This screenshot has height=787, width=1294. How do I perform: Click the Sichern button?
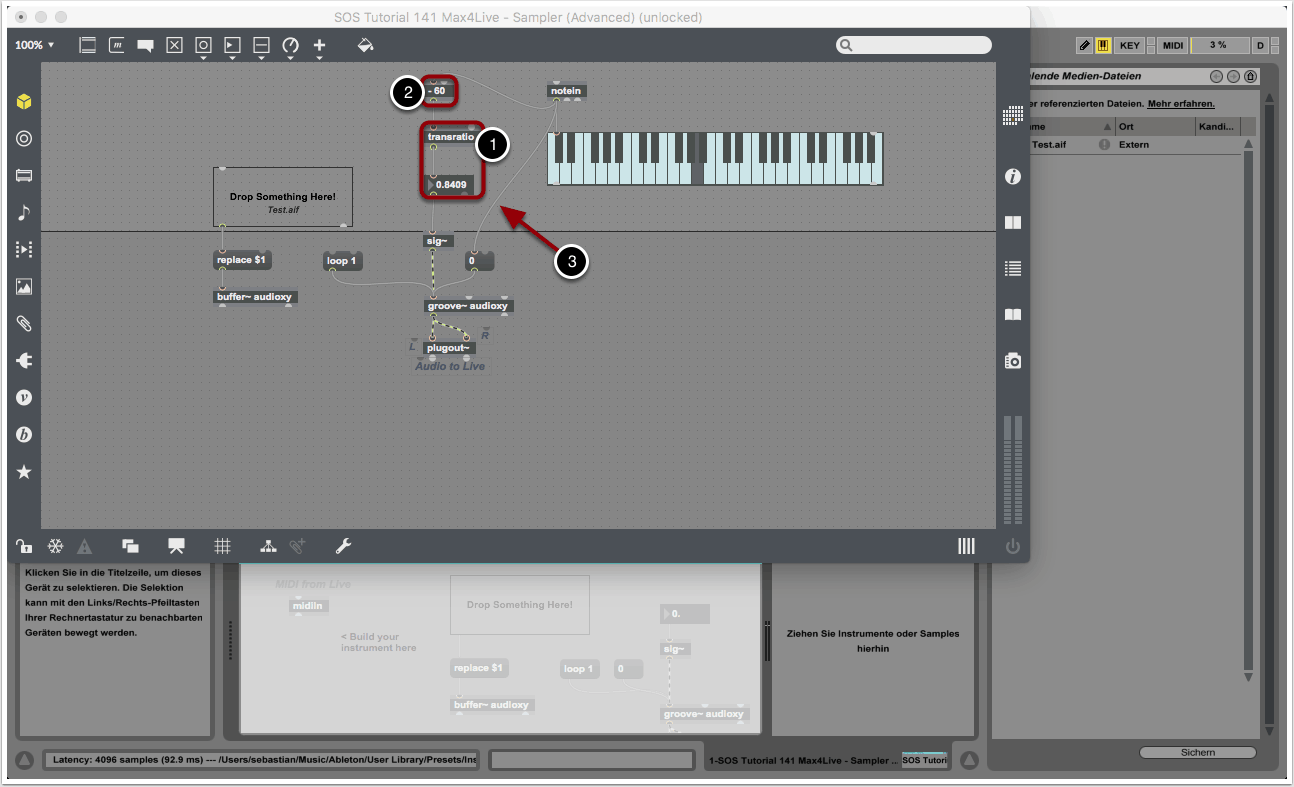click(1197, 752)
